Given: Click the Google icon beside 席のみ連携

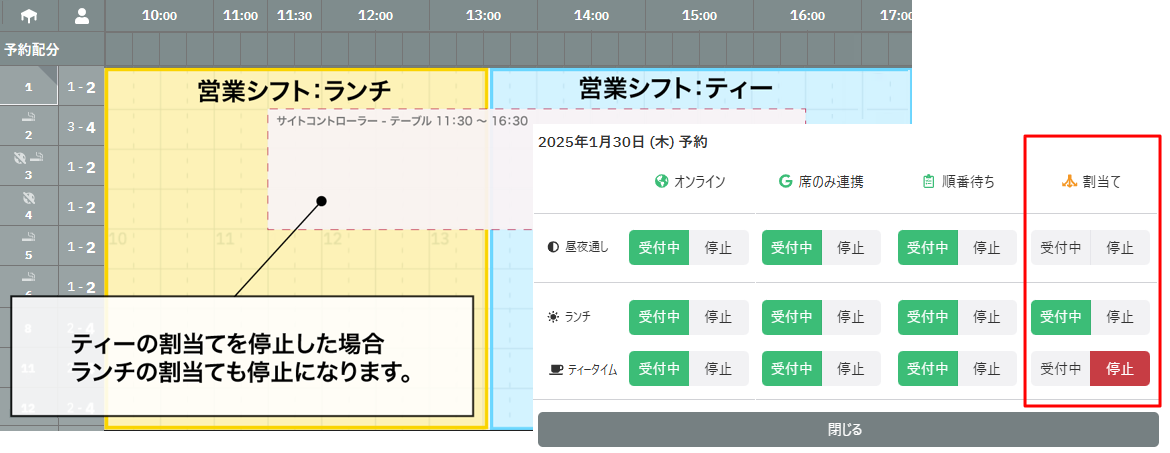Looking at the screenshot, I should coord(785,181).
